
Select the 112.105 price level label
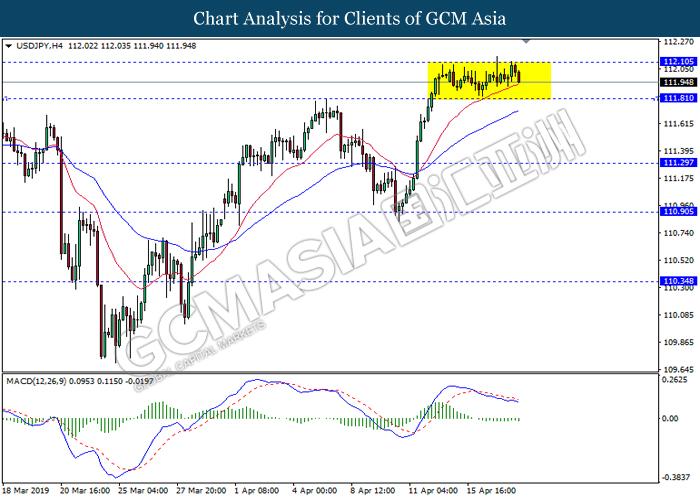(x=678, y=62)
